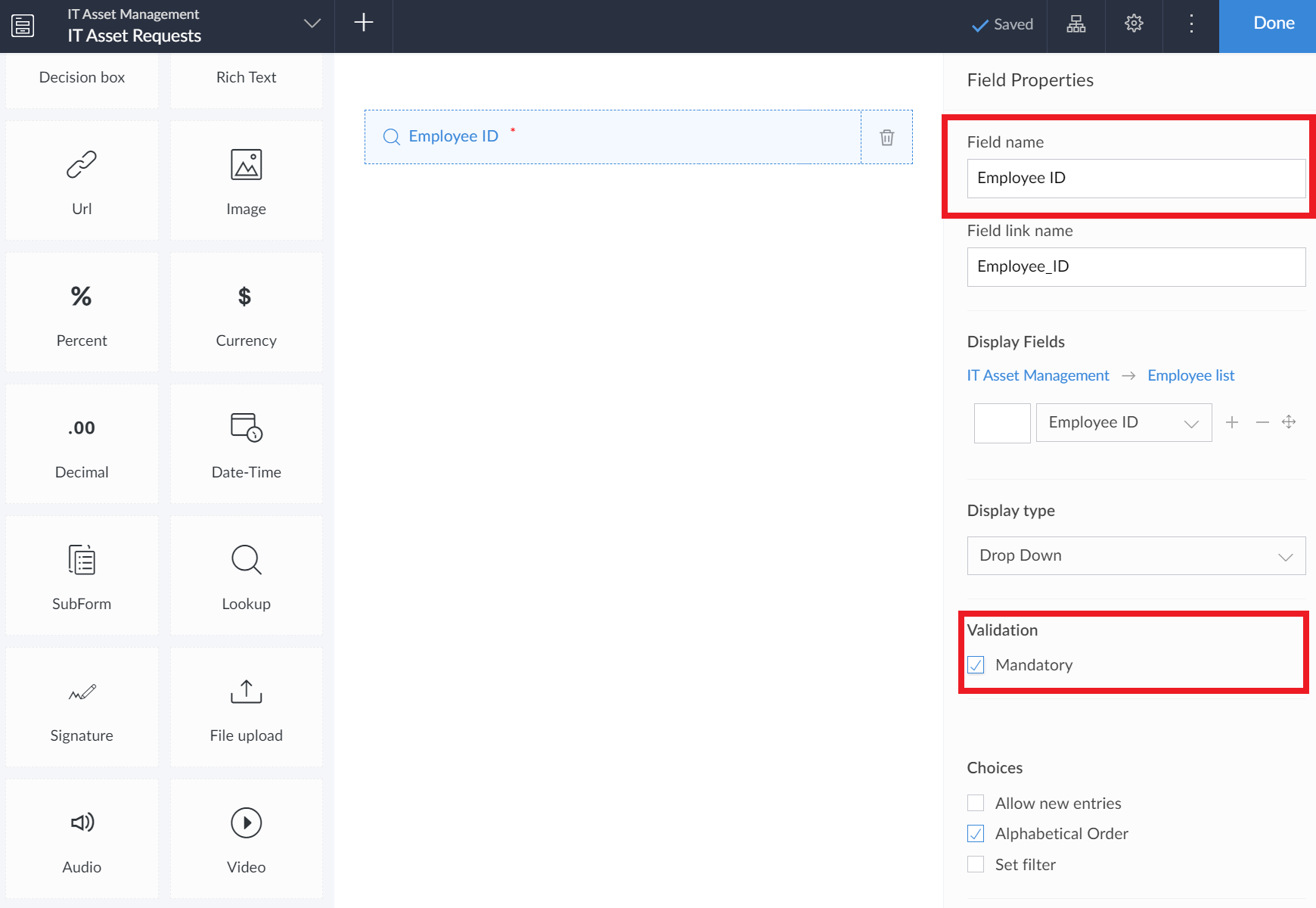Add a display field with plus icon
Screen dimensions: 1316x908
(x=1232, y=422)
